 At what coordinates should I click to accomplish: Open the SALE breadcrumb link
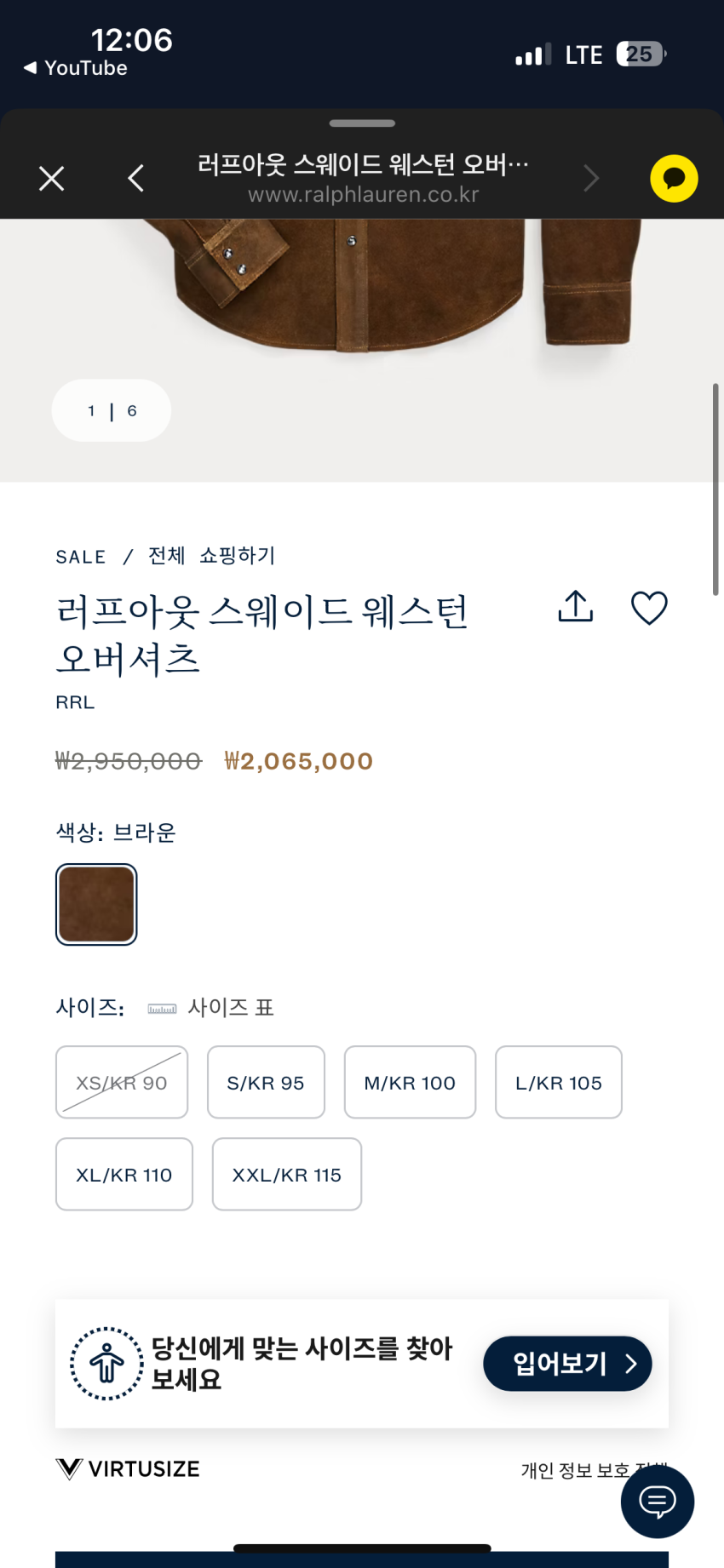tap(81, 557)
